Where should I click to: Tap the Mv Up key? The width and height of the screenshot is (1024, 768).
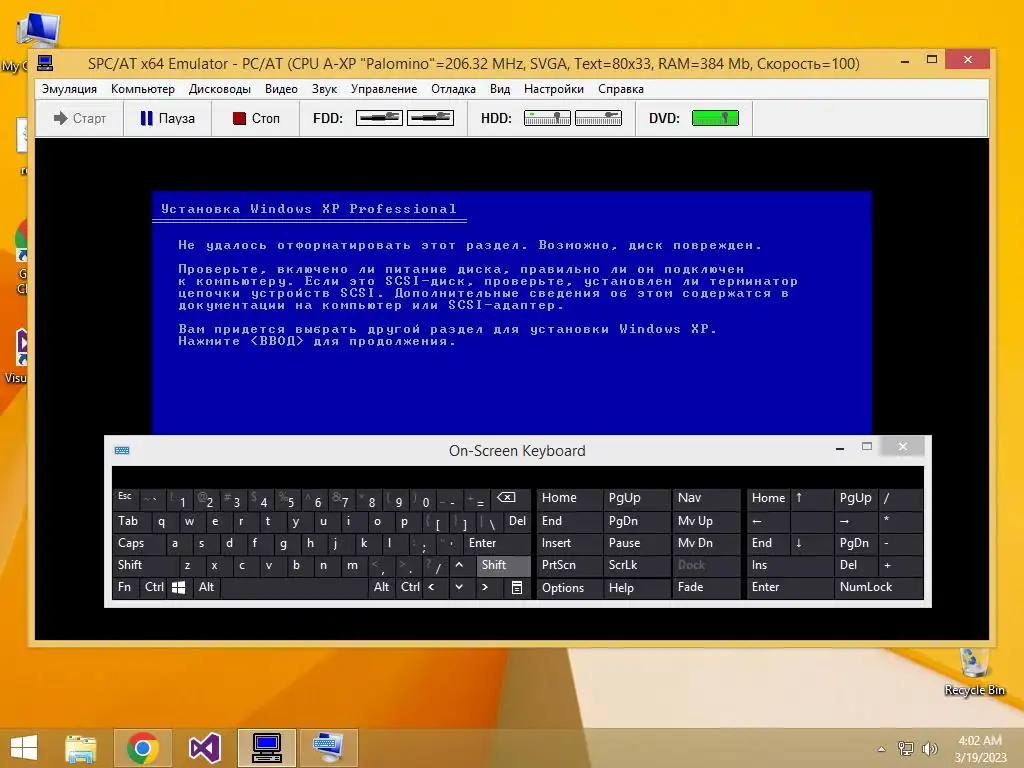point(707,521)
